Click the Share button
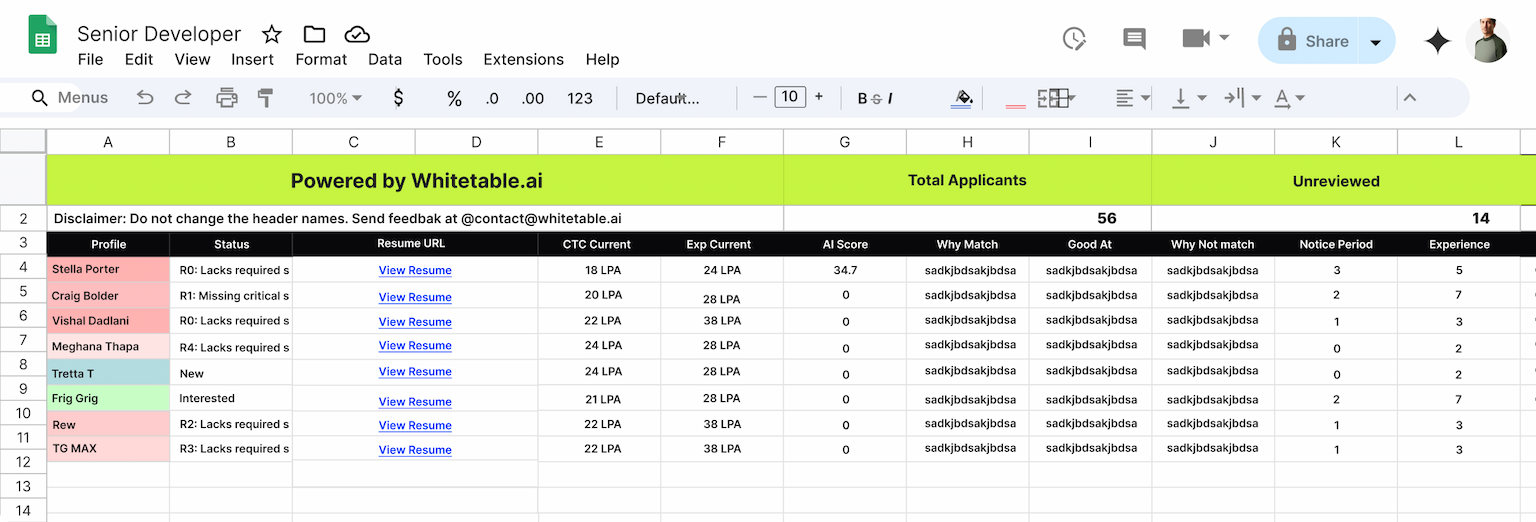The height and width of the screenshot is (522, 1536). click(1313, 41)
